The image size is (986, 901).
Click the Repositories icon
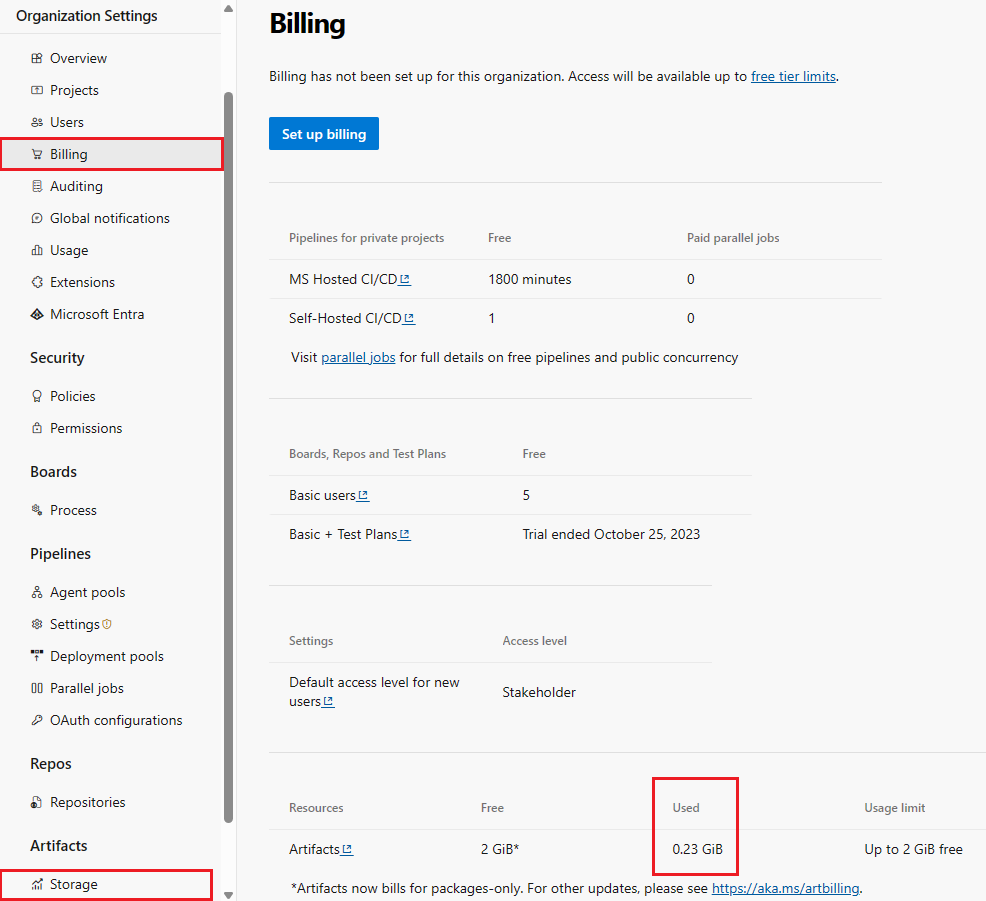[37, 803]
